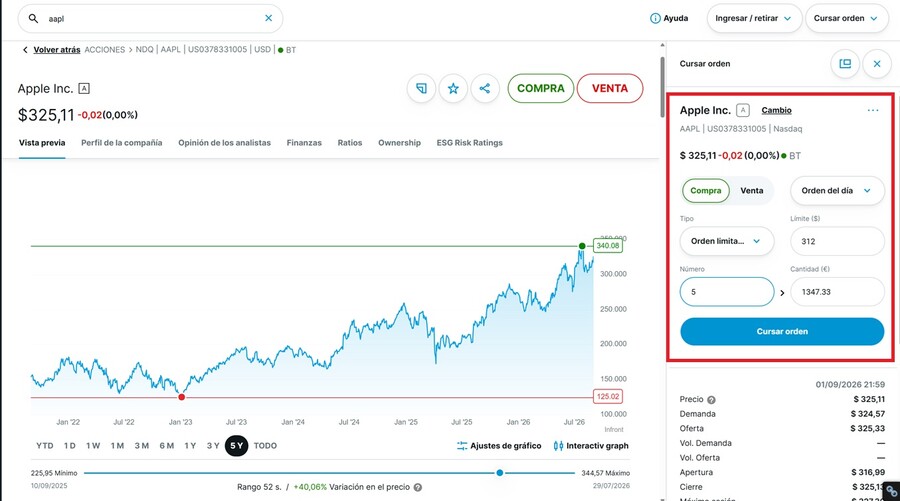Pop out the order panel window
Viewport: 900px width, 501px height.
pos(845,64)
